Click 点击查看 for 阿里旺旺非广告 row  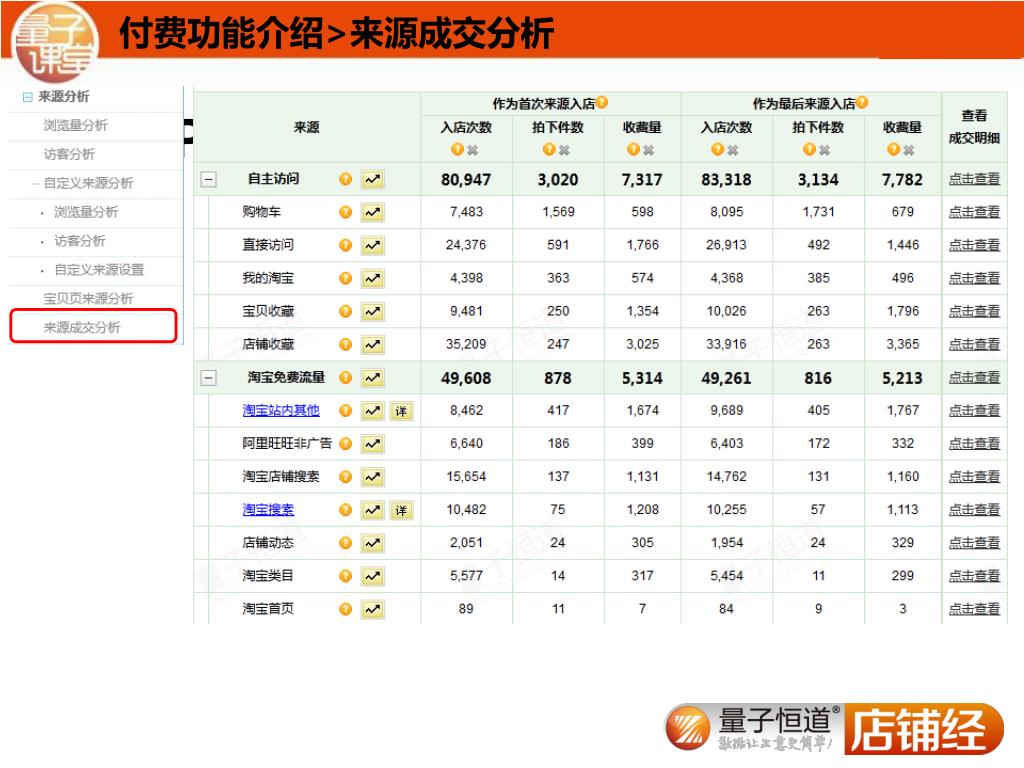[974, 443]
